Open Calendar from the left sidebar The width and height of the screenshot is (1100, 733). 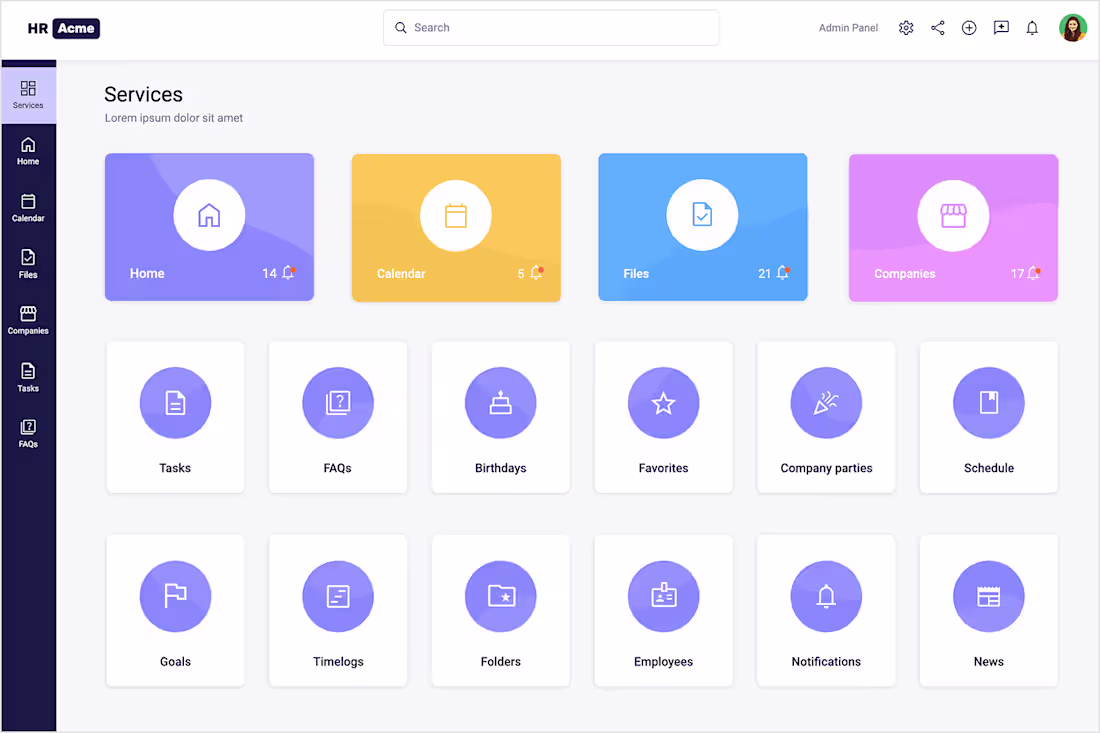click(28, 208)
